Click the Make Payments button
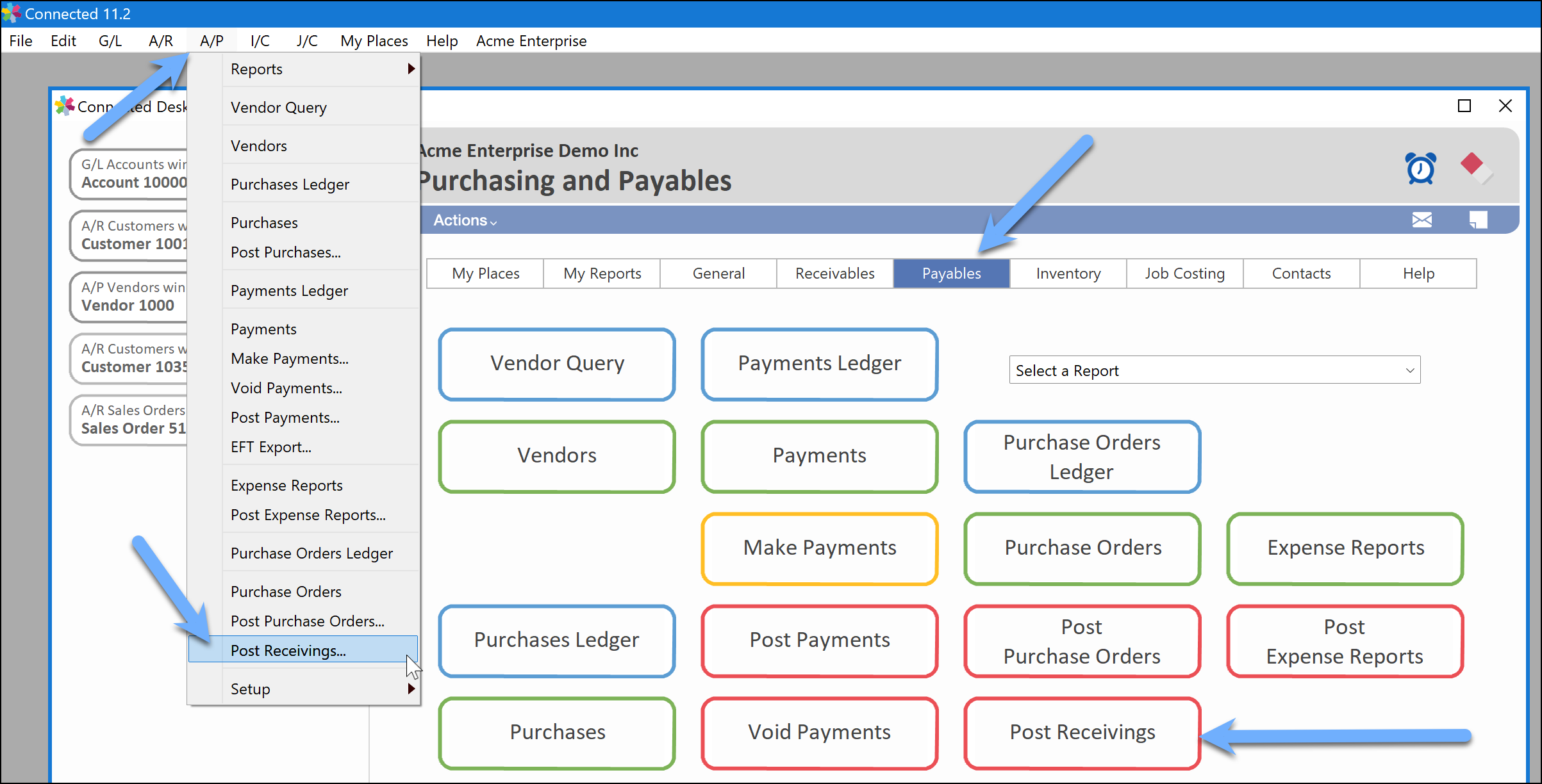Screen dimensions: 1542x784 819,548
